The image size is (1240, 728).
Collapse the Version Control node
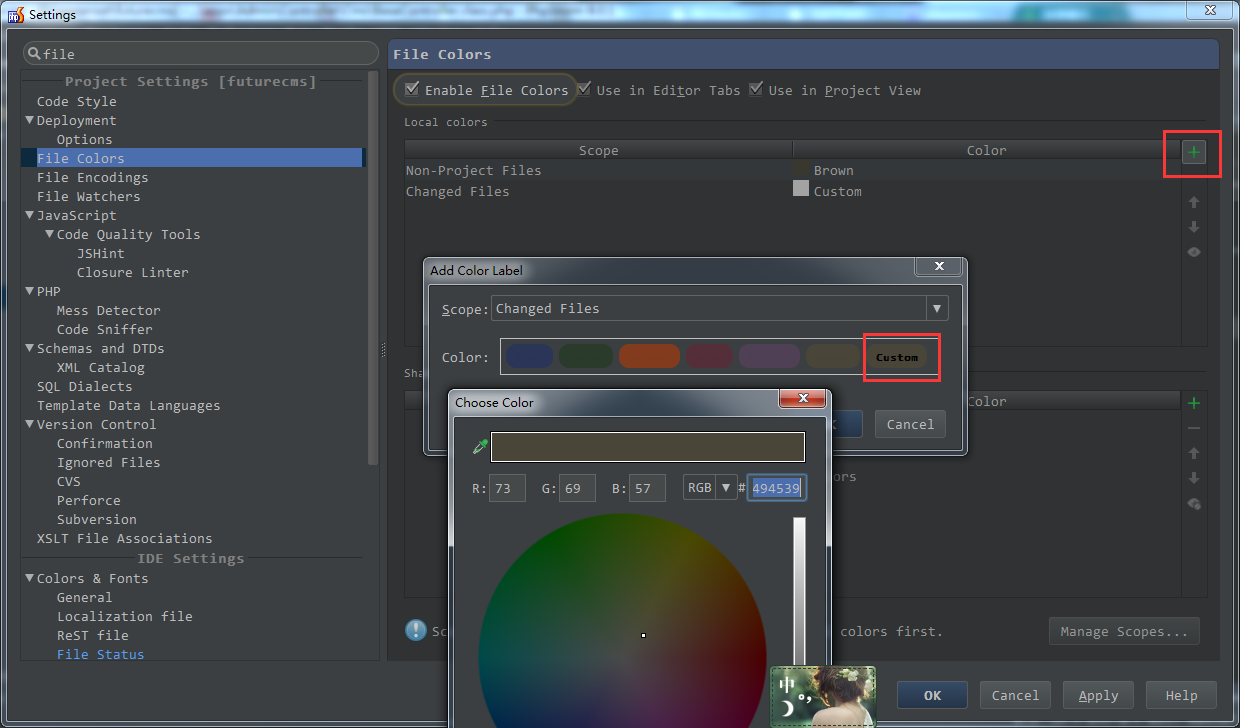coord(29,424)
